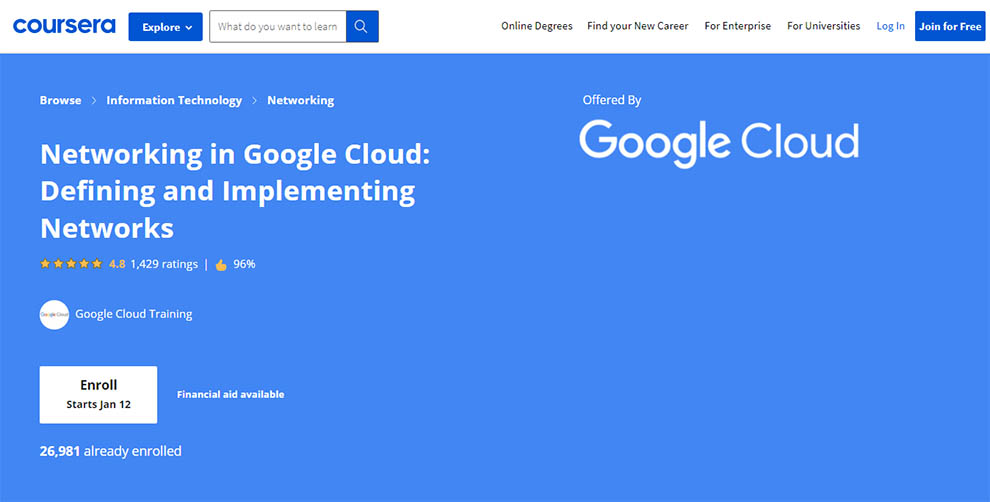Click the Log In link
This screenshot has height=502, width=990.
pyautogui.click(x=890, y=26)
